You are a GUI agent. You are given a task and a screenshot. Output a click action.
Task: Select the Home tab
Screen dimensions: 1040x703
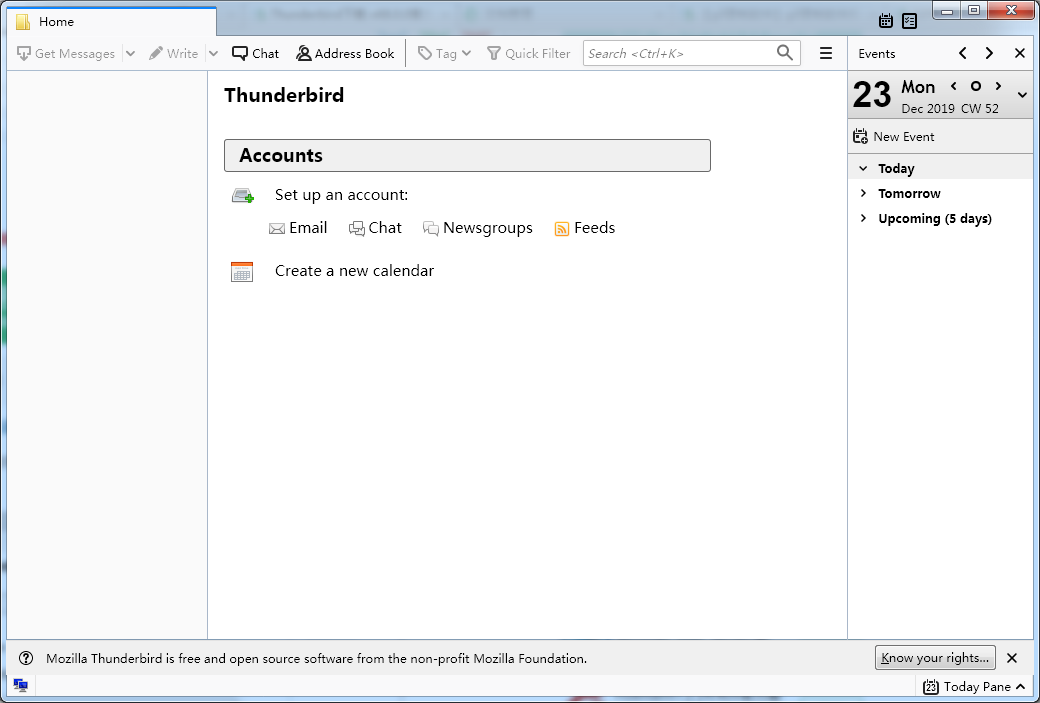[111, 22]
